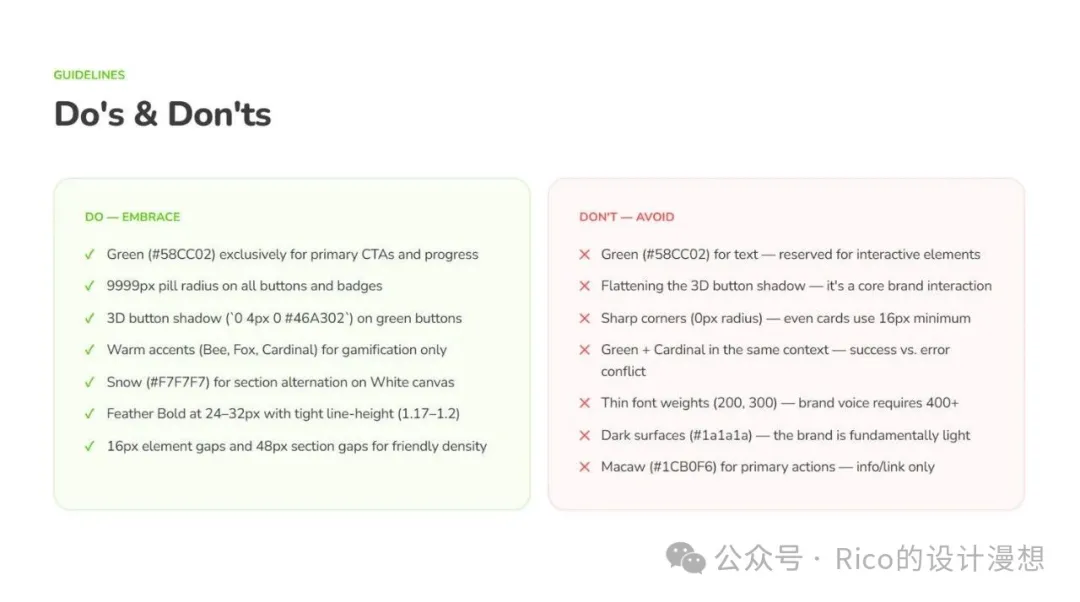This screenshot has height=602, width=1080.
Task: Click red X beside Sharp corners item
Action: tap(585, 319)
